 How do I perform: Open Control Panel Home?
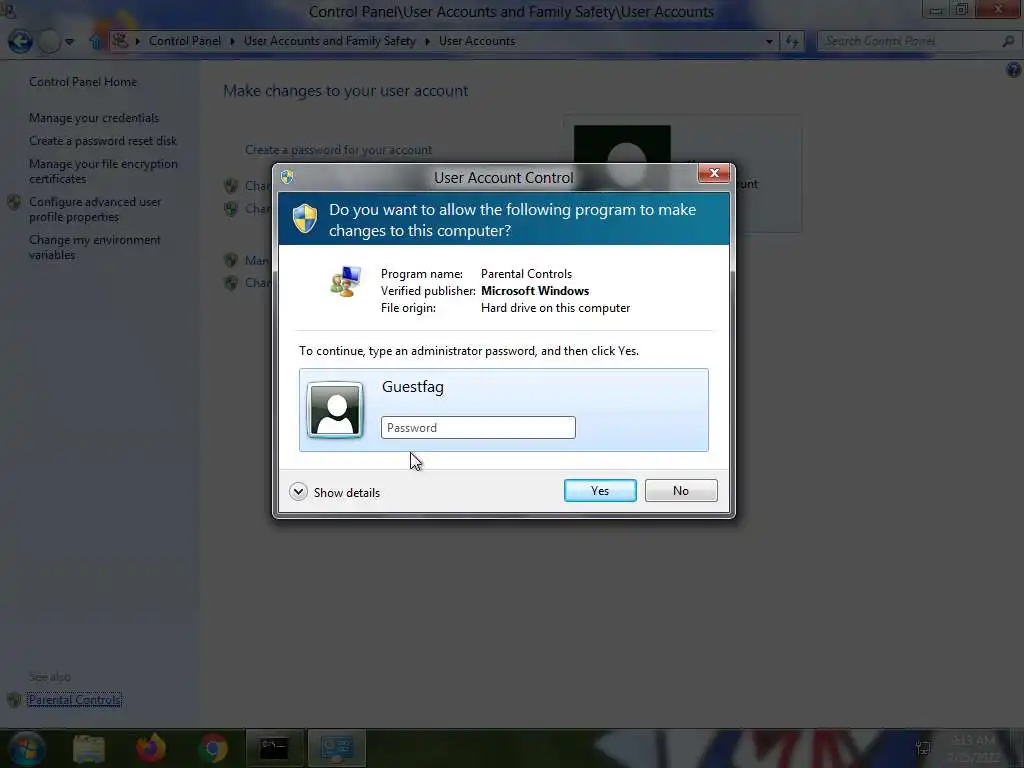83,82
